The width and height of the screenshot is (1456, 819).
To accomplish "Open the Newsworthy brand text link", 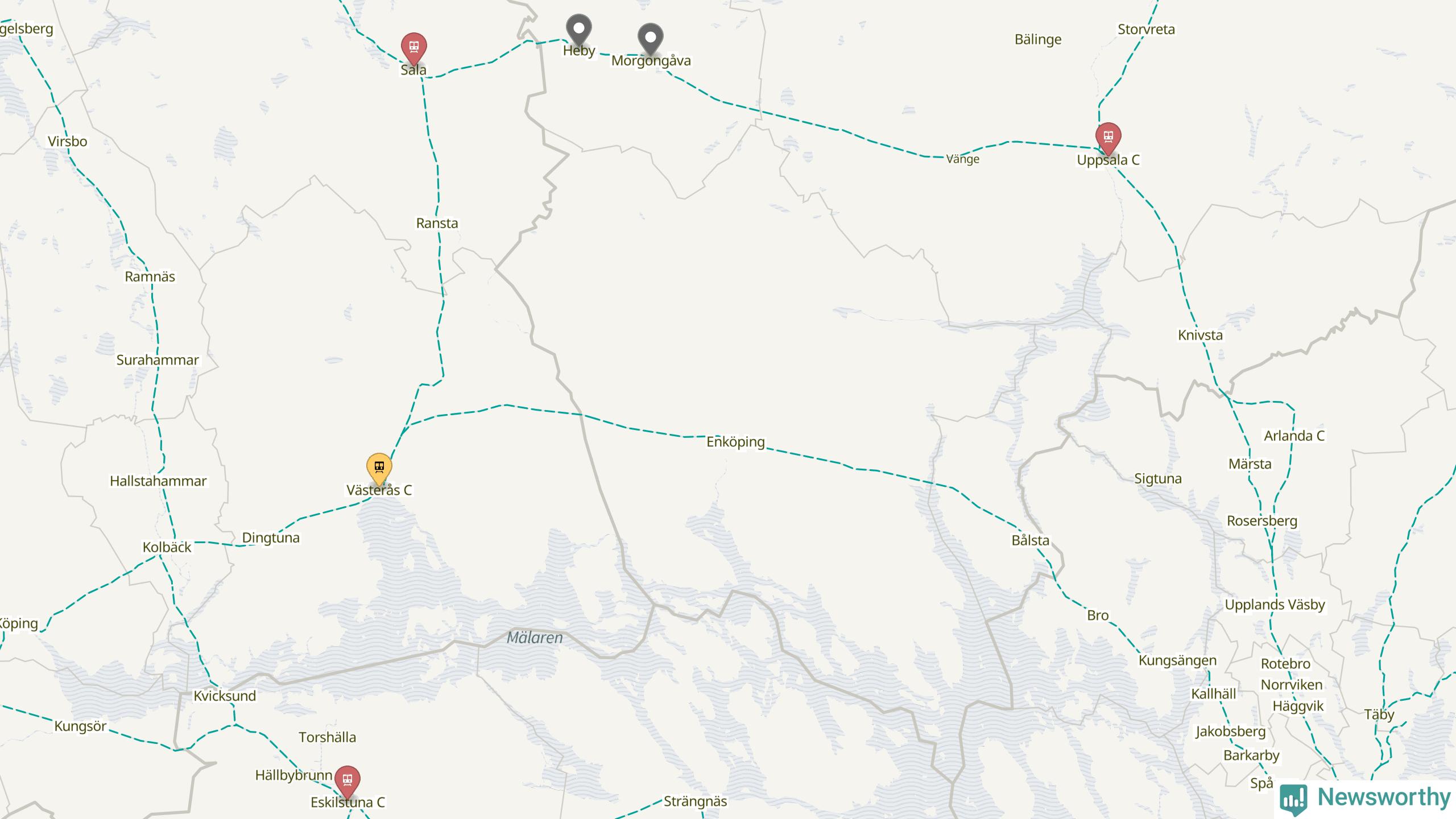I will point(1384,797).
